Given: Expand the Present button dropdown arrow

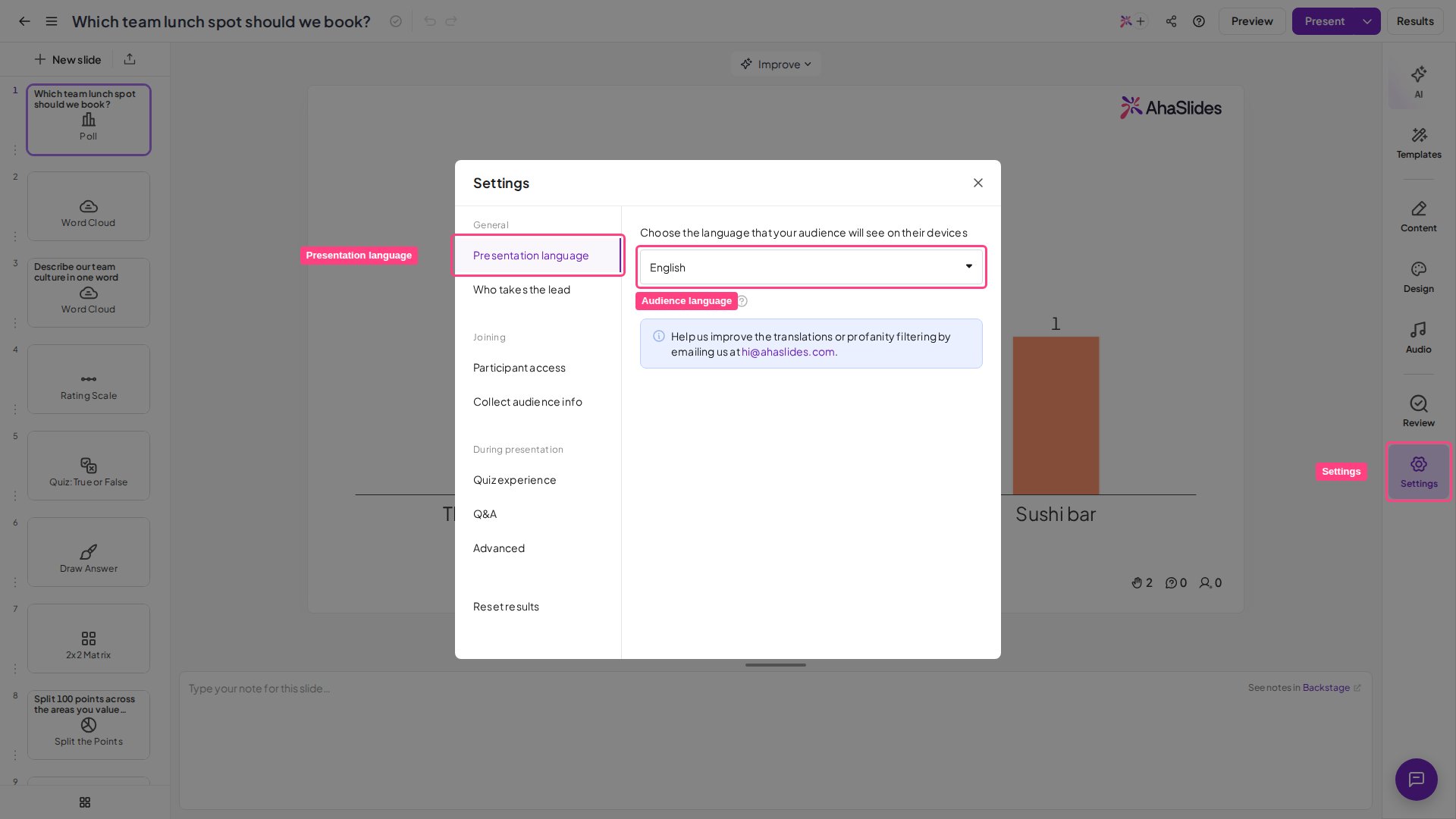Looking at the screenshot, I should pos(1367,21).
